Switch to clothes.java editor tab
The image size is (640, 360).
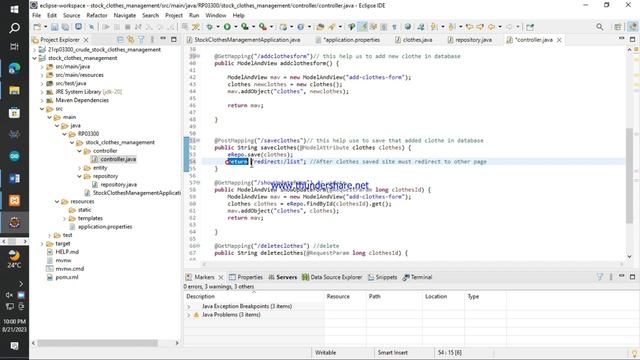(x=413, y=40)
